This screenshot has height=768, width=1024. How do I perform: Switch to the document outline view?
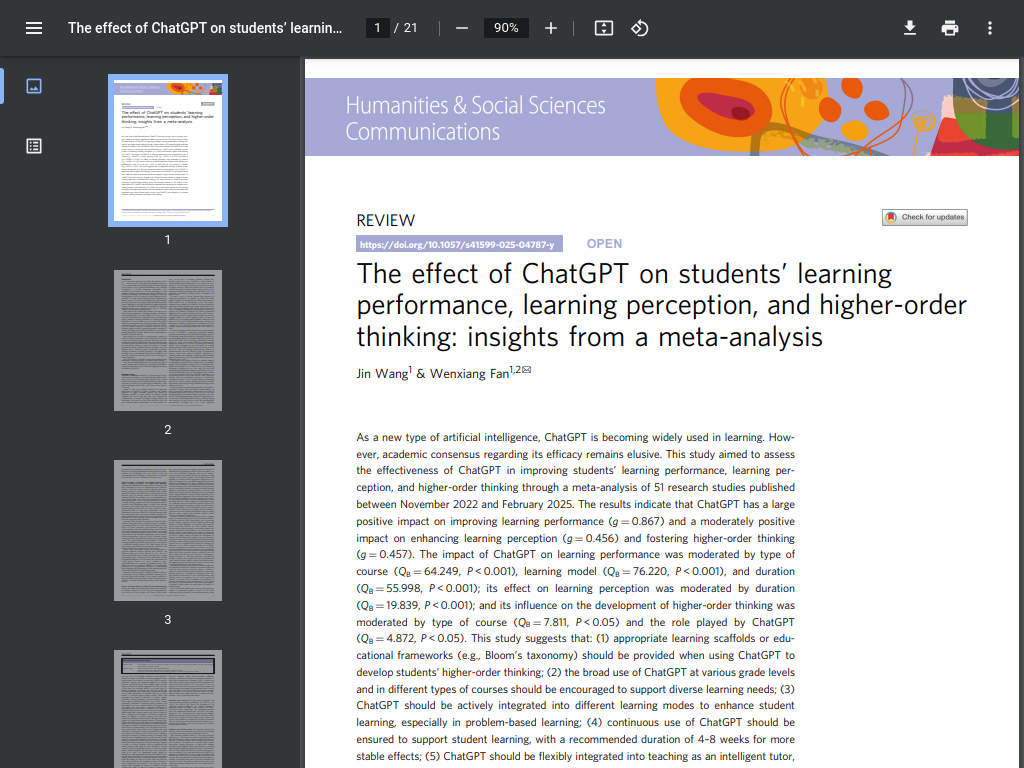click(x=34, y=146)
